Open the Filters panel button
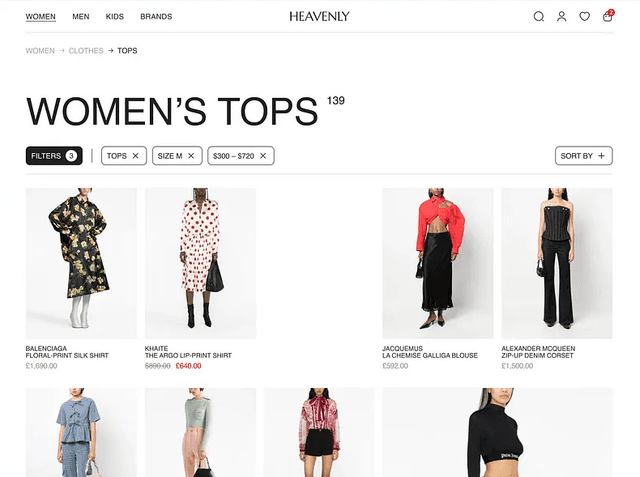 coord(54,156)
